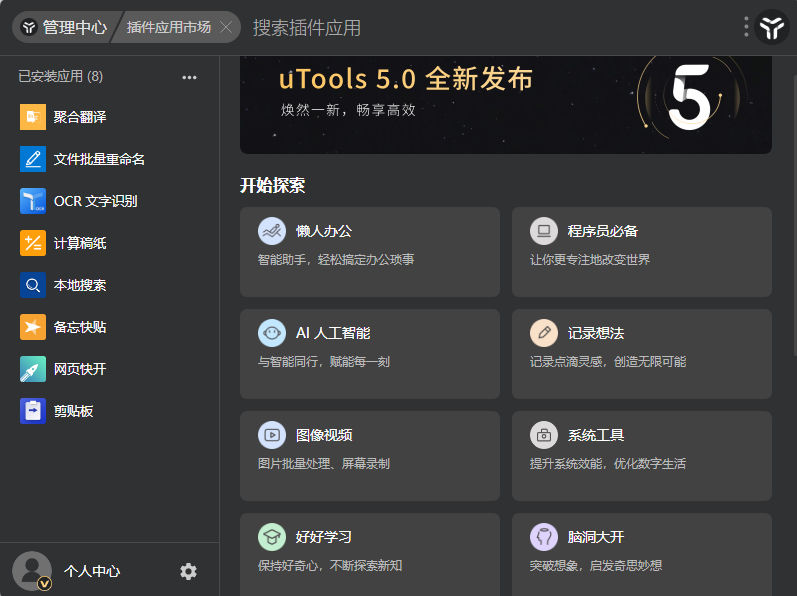Select 聚合翻译 in installed apps
Viewport: 797px width, 596px height.
pyautogui.click(x=109, y=117)
